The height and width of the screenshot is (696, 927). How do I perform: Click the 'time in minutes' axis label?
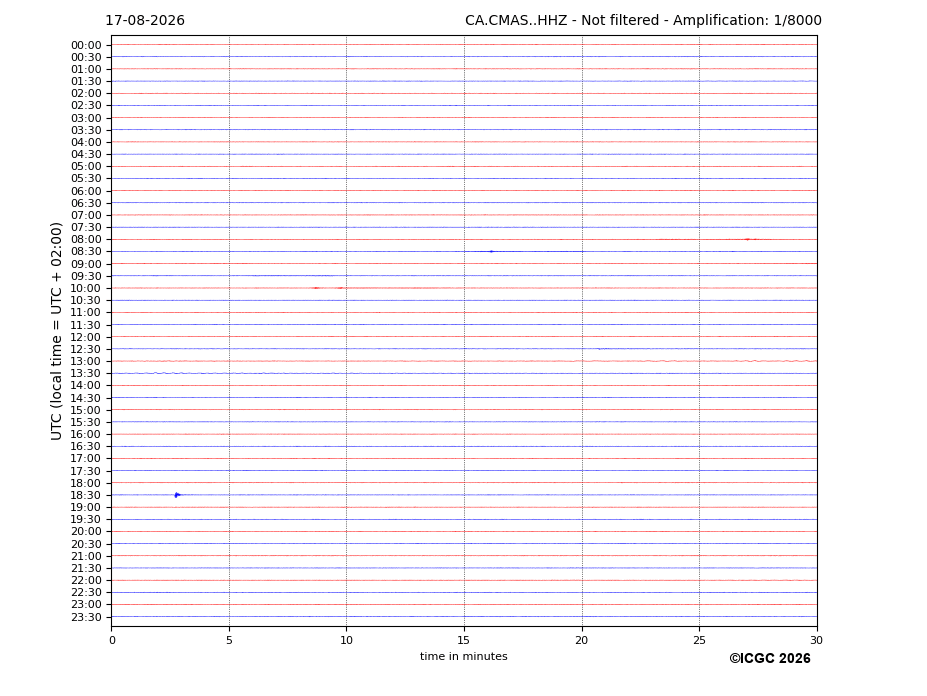(x=464, y=656)
